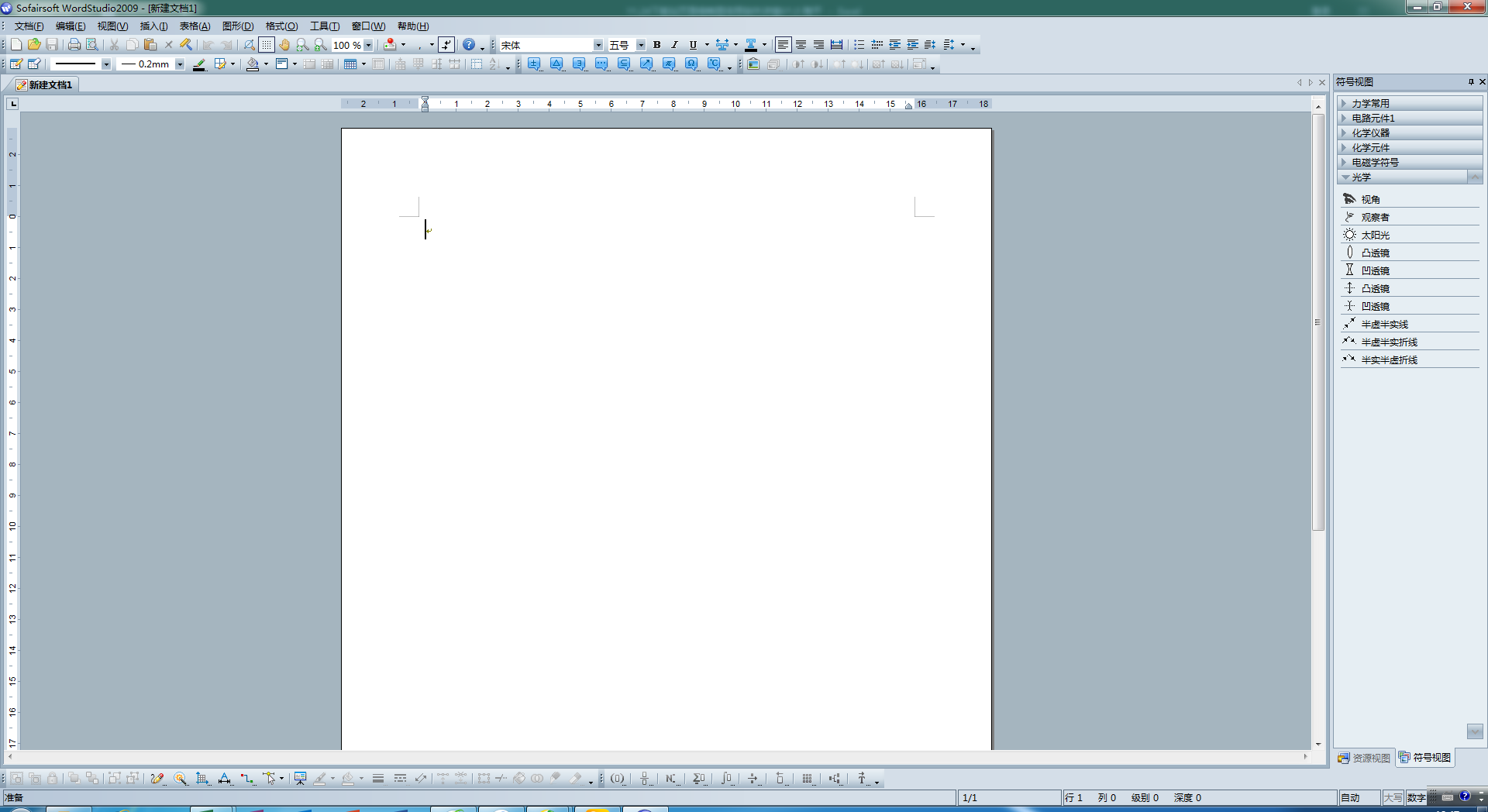Toggle bold formatting
This screenshot has width=1488, height=812.
pyautogui.click(x=657, y=45)
